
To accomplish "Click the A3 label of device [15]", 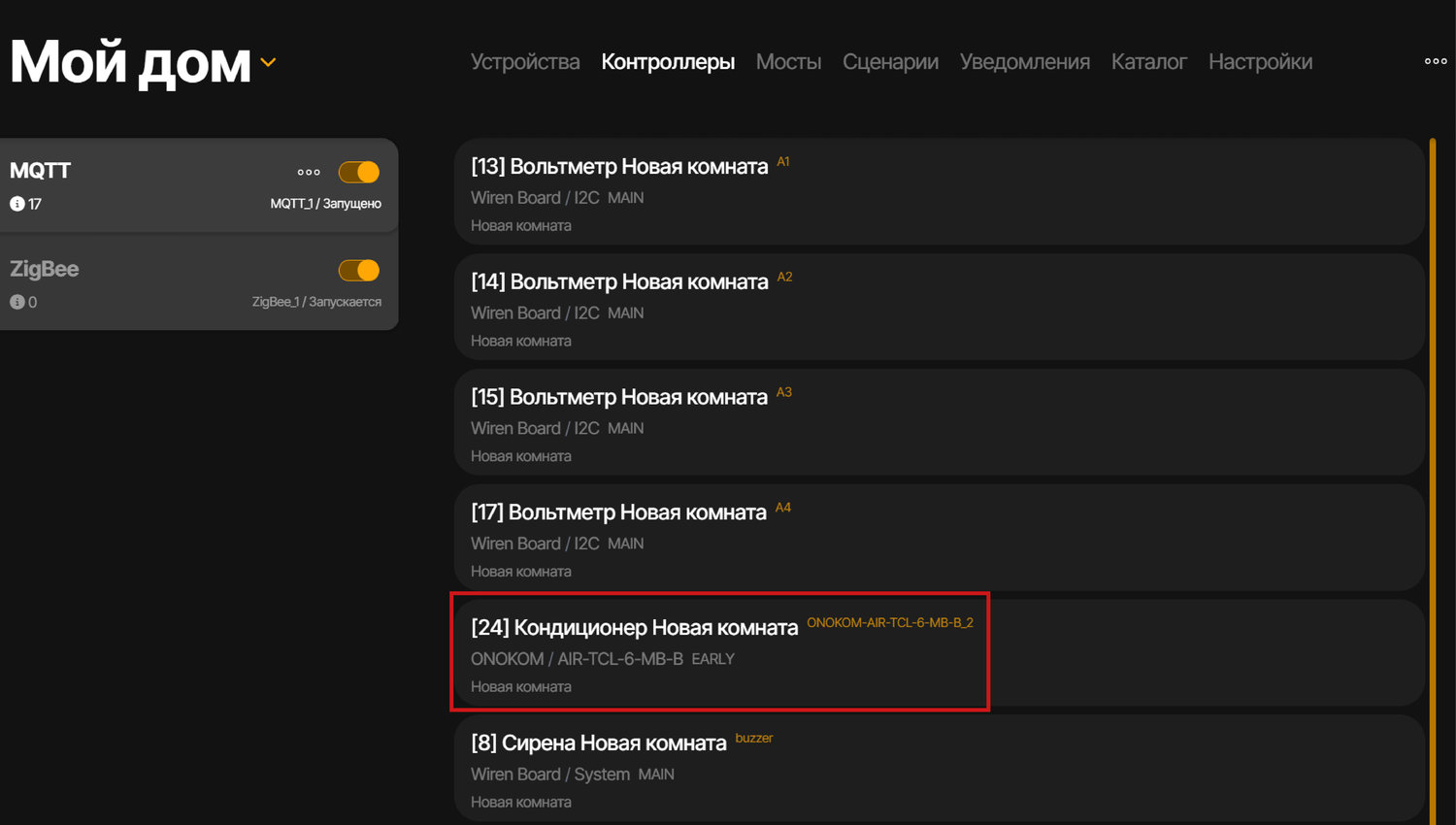I will (784, 392).
